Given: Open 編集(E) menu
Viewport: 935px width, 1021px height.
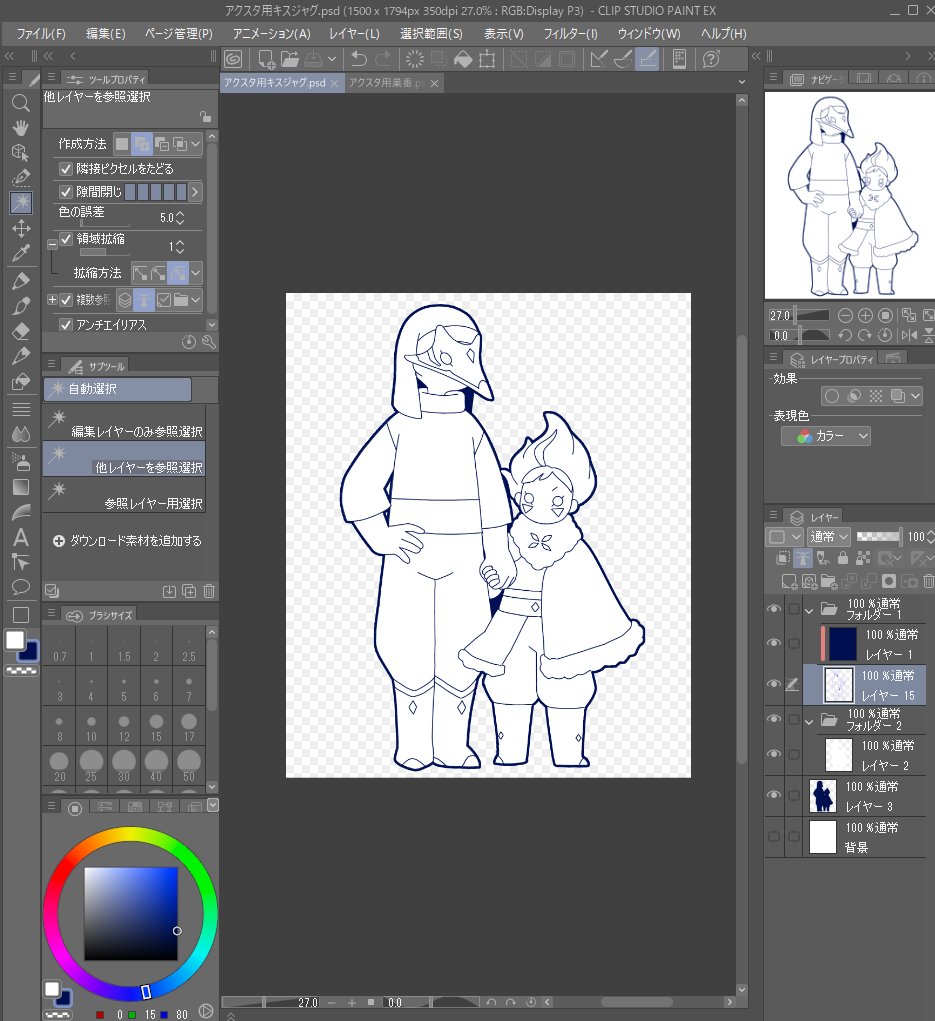Looking at the screenshot, I should (x=105, y=33).
